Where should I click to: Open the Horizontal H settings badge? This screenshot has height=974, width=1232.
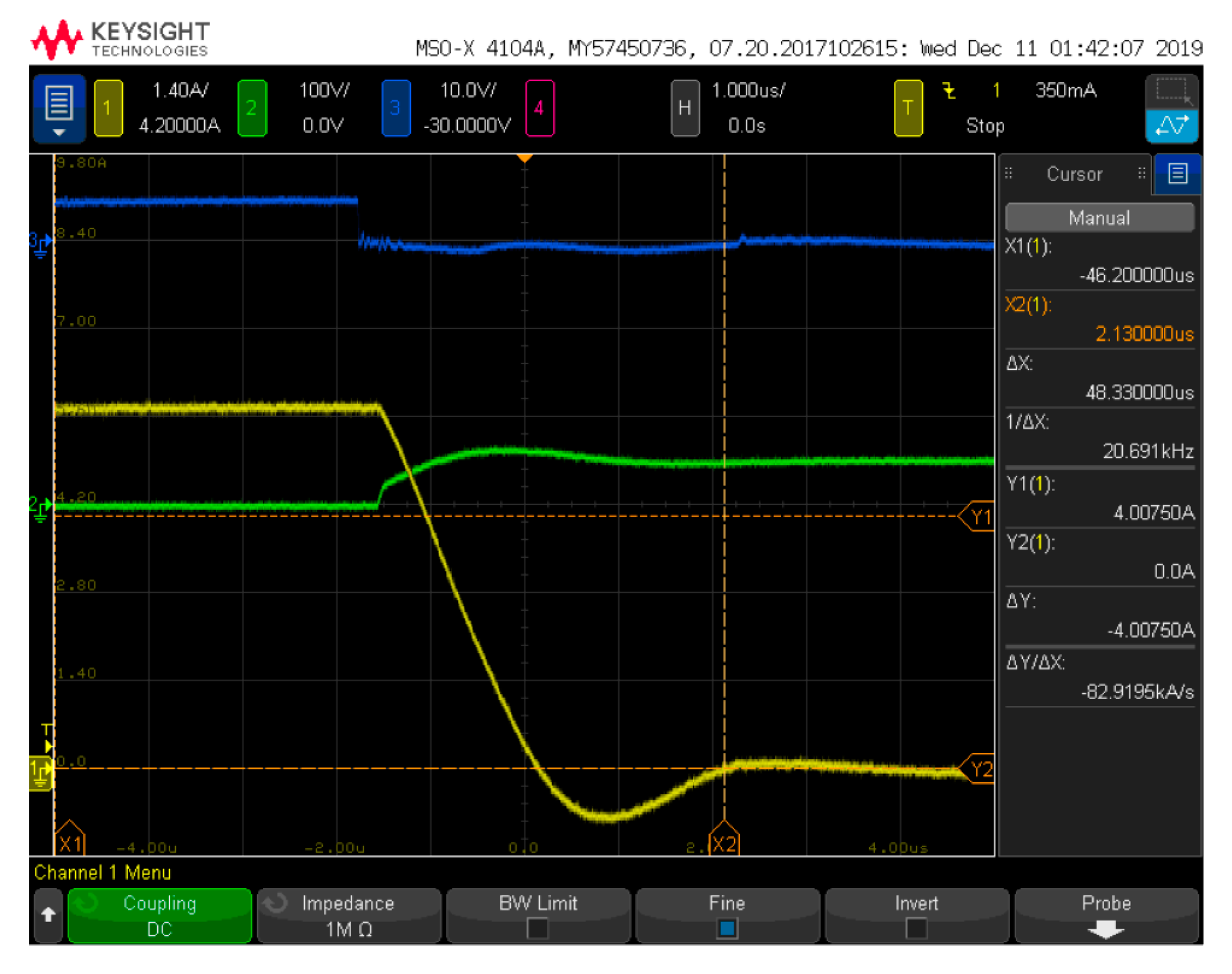685,108
